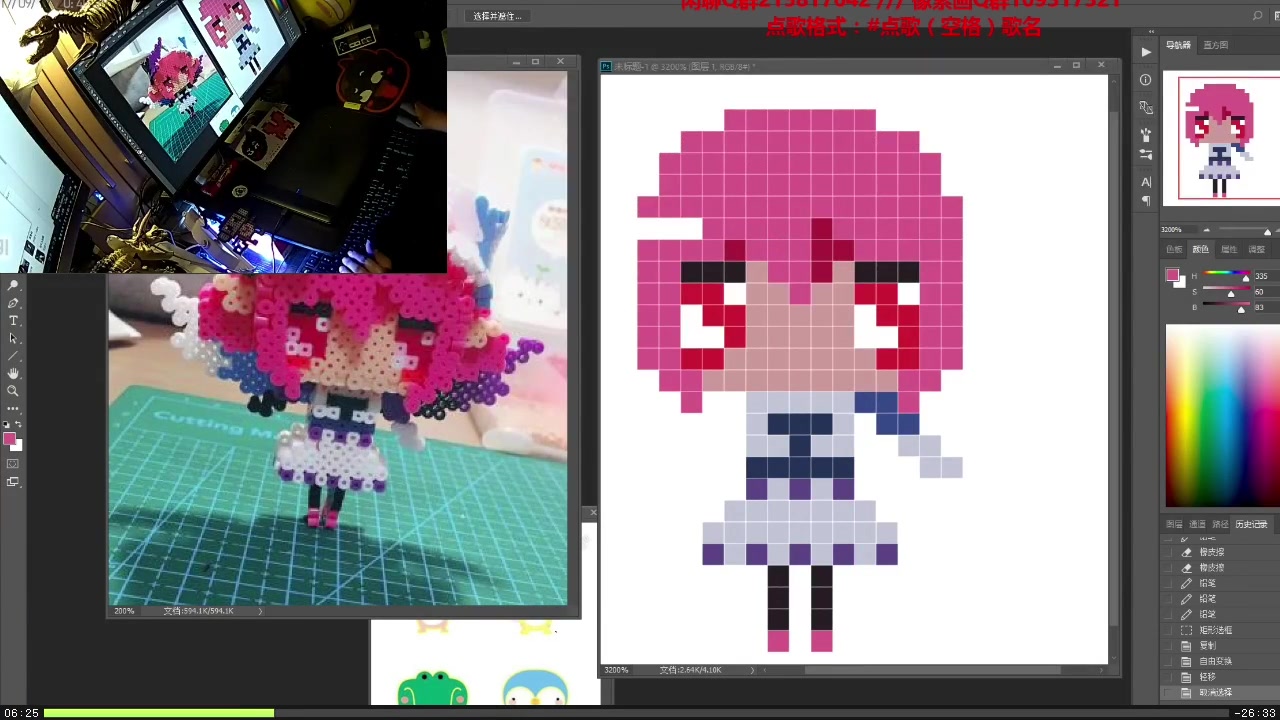1280x720 pixels.
Task: Switch to the 颜色 (Color) tab
Action: (1200, 249)
